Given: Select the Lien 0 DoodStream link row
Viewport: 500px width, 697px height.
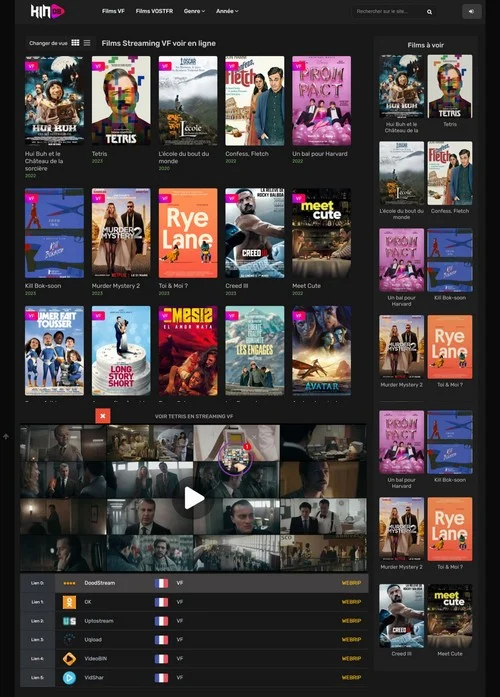Looking at the screenshot, I should tap(194, 583).
